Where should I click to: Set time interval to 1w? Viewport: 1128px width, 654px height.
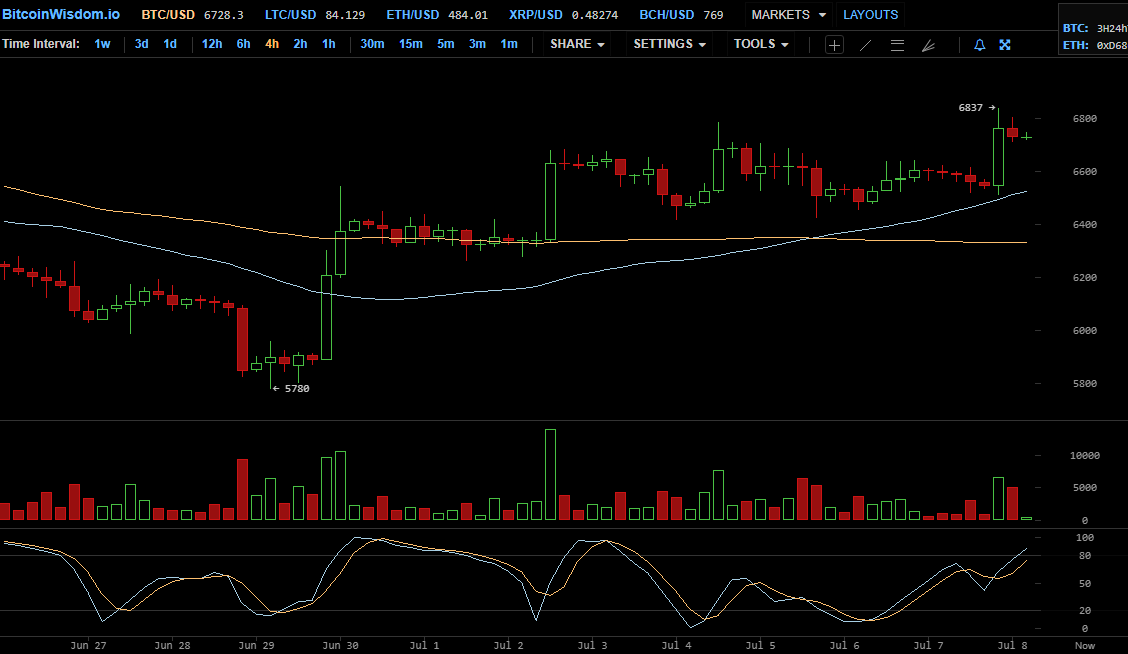[103, 44]
